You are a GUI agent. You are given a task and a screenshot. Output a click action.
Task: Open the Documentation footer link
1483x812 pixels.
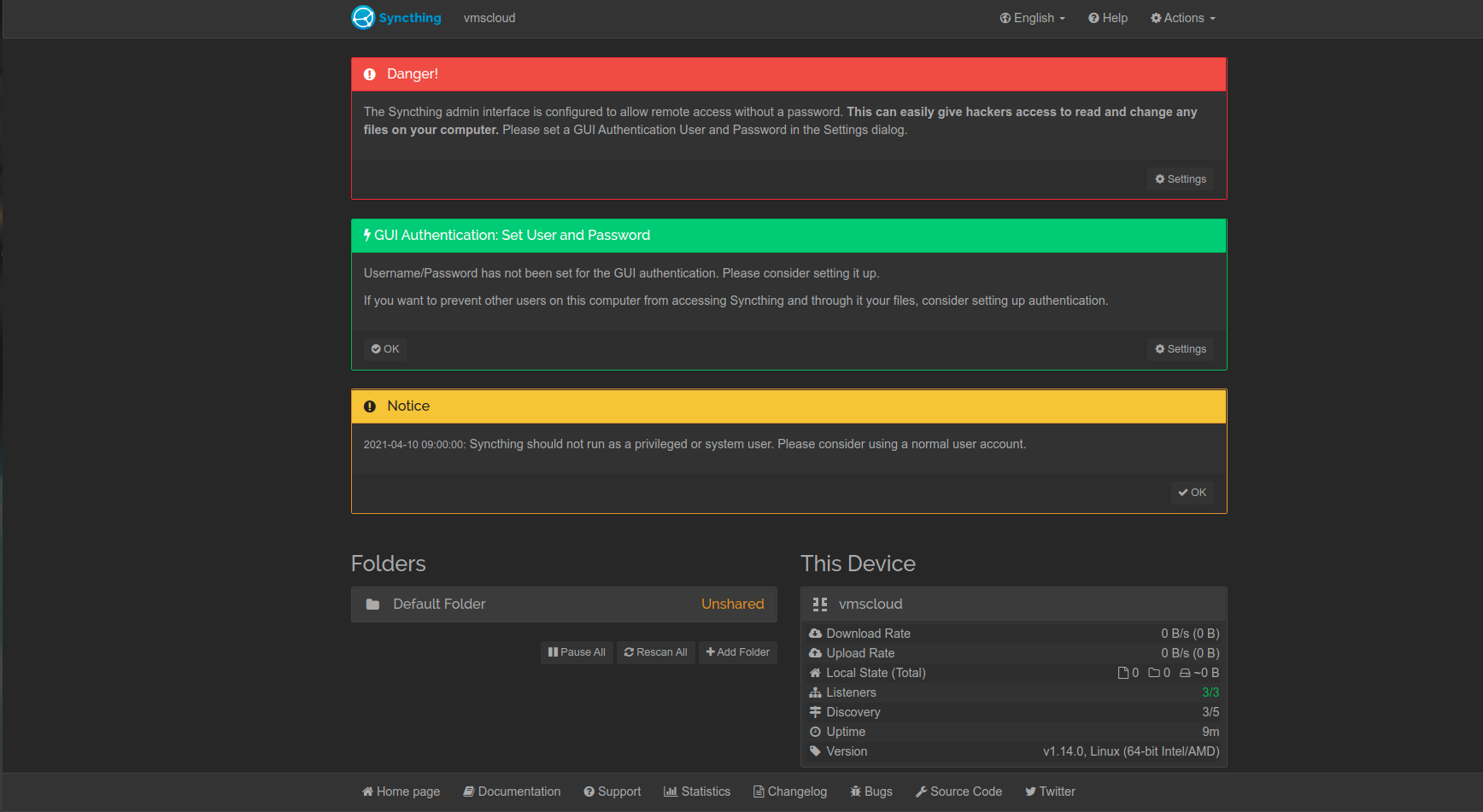click(x=512, y=792)
